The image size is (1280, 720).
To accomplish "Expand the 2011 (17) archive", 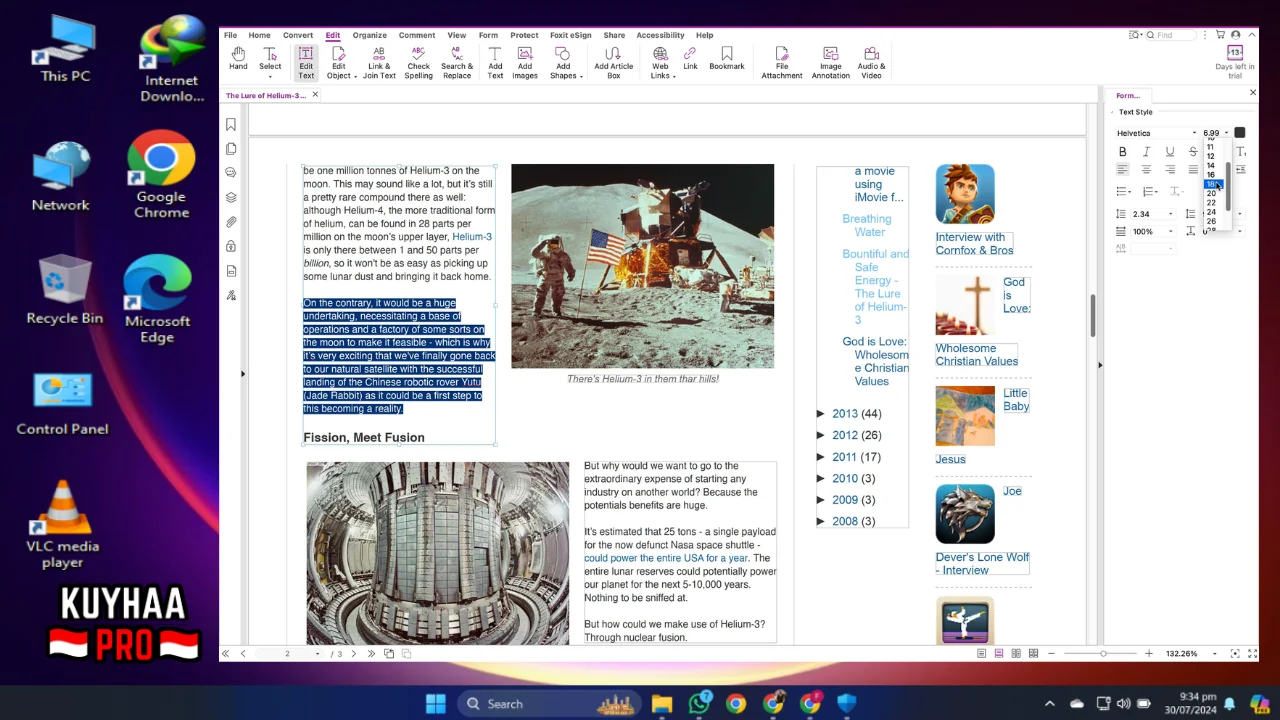I will (x=821, y=457).
